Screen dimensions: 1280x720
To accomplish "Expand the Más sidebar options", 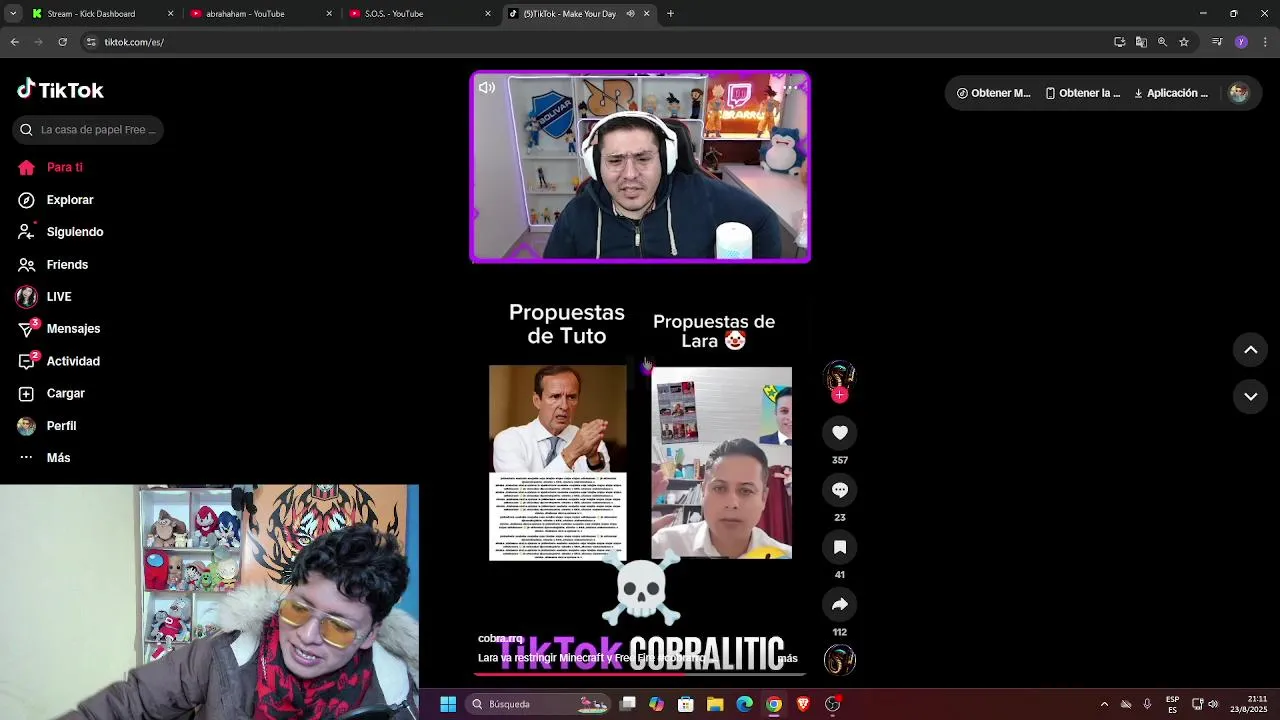I will (44, 458).
